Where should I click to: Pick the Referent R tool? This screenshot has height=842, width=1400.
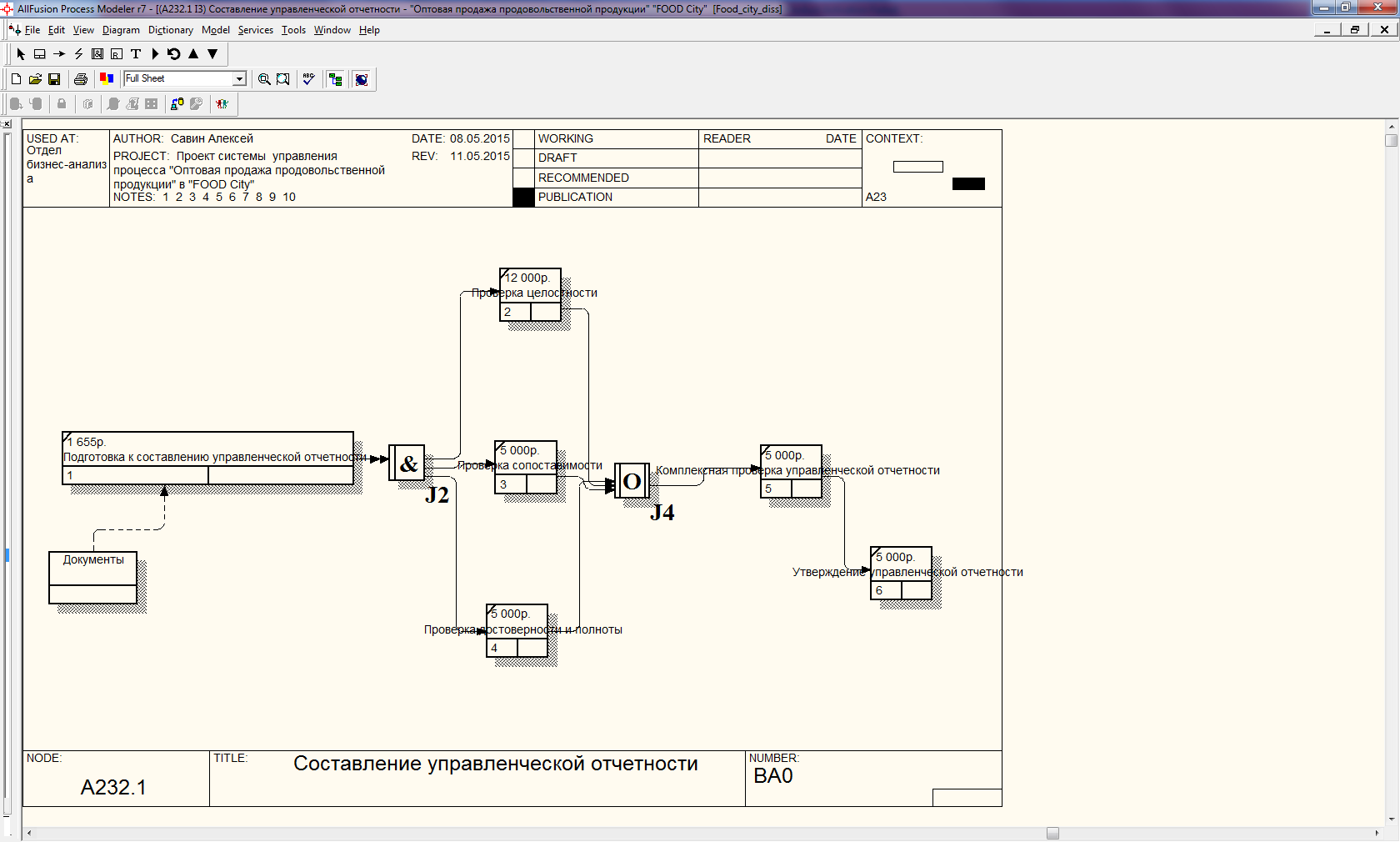click(x=117, y=54)
